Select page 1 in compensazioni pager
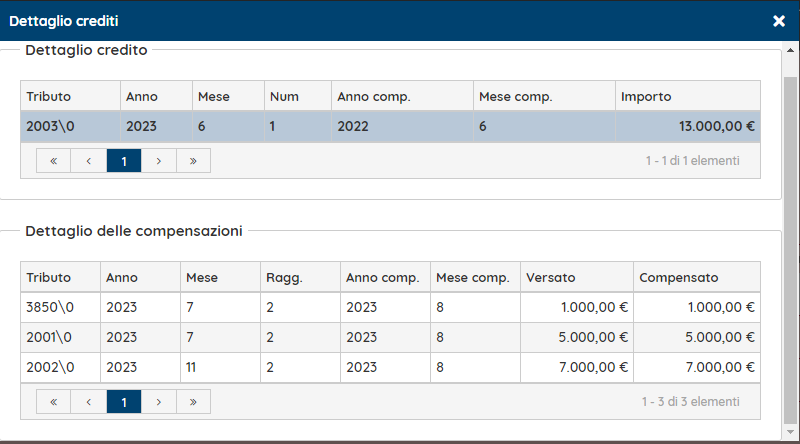The image size is (800, 444). 123,402
